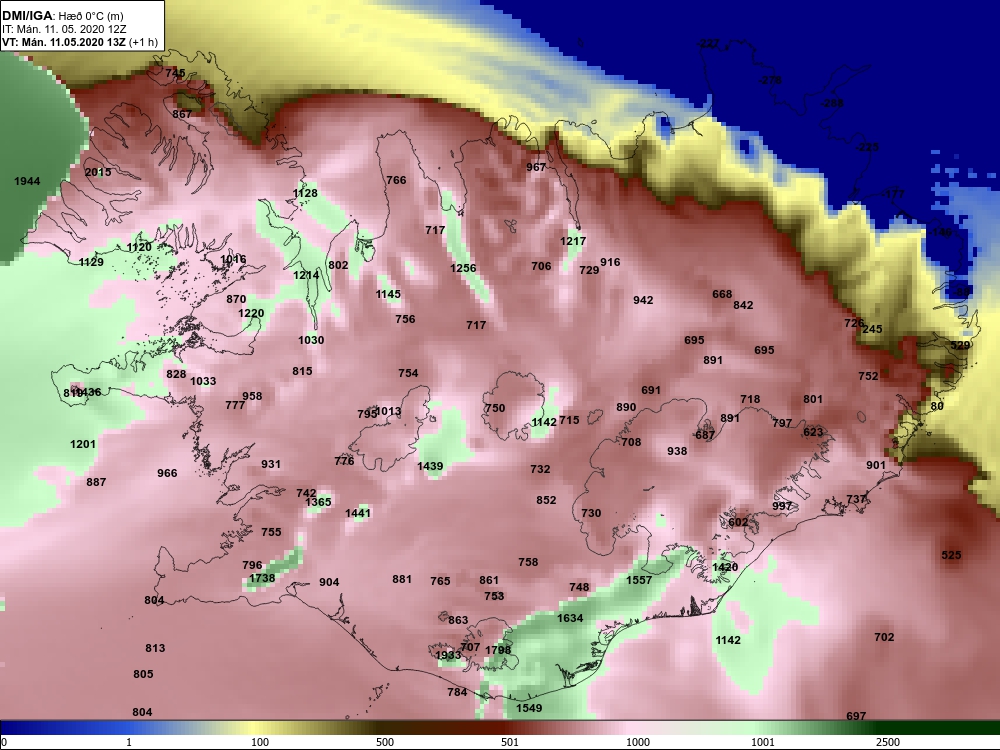Image resolution: width=1000 pixels, height=750 pixels.
Task: Click the map value 1634
Action: pyautogui.click(x=570, y=618)
